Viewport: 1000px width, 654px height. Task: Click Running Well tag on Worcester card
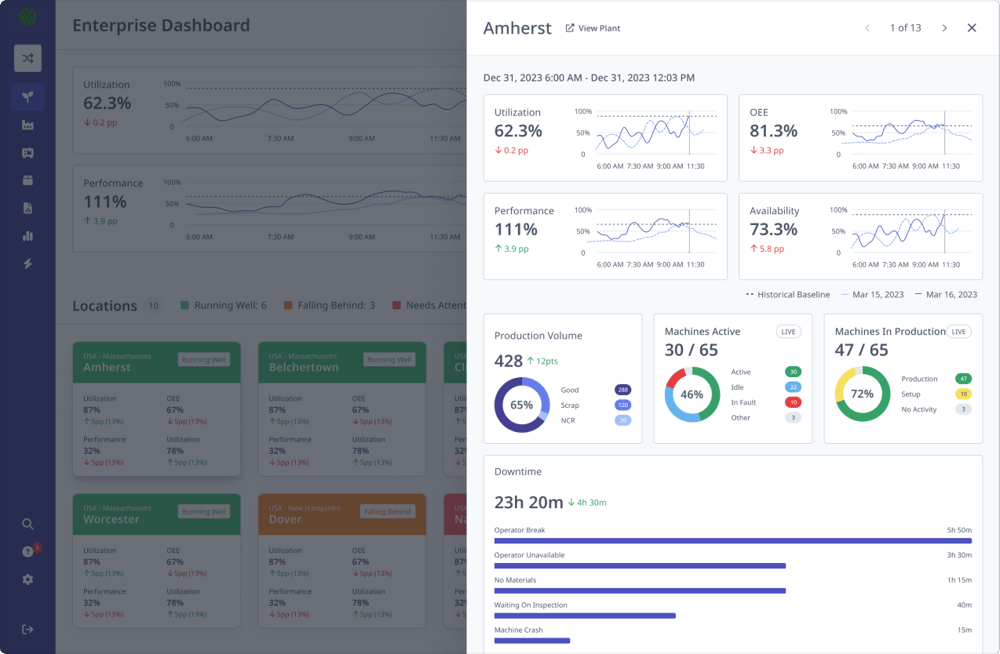click(204, 512)
